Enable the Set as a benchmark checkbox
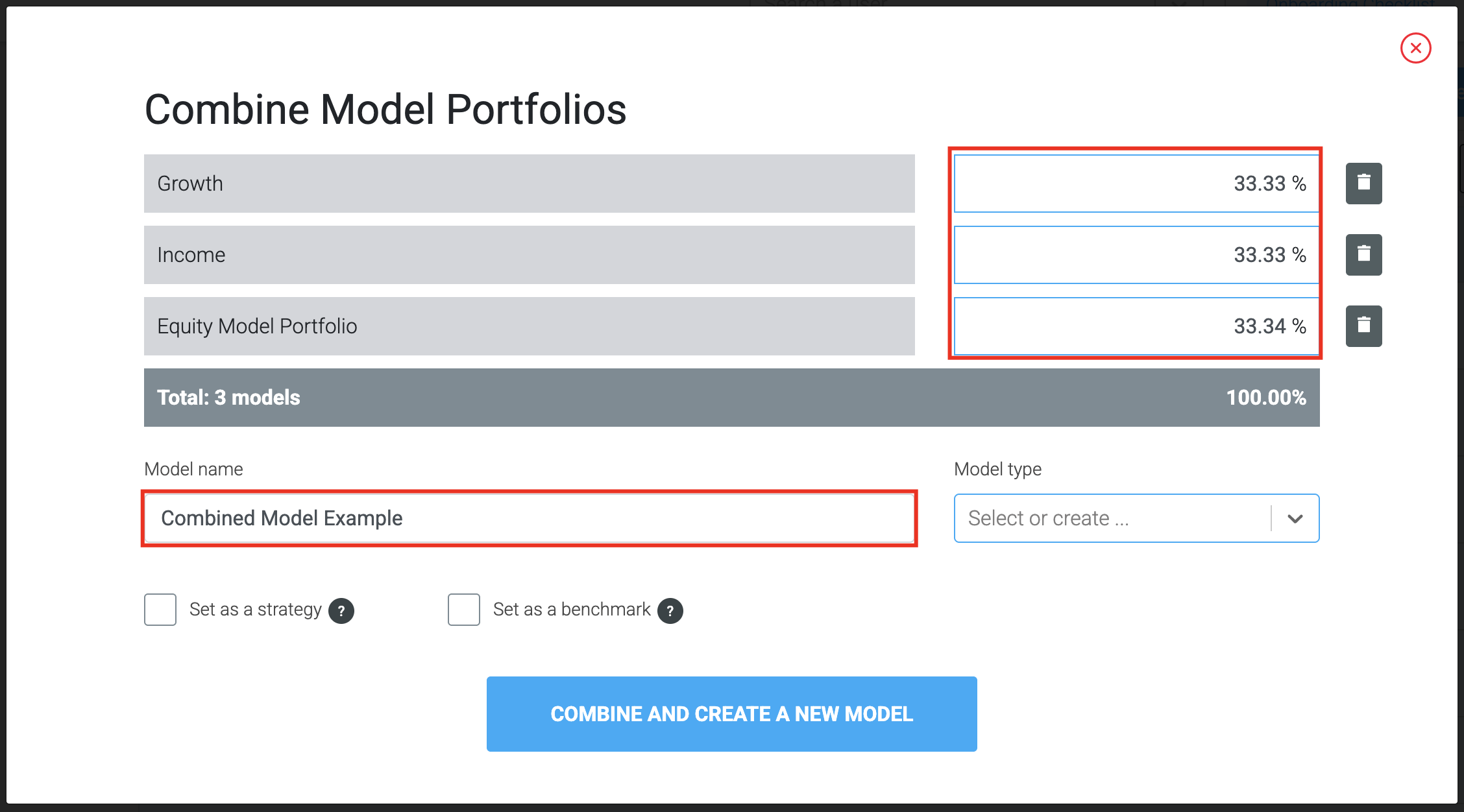The image size is (1464, 812). click(x=464, y=610)
